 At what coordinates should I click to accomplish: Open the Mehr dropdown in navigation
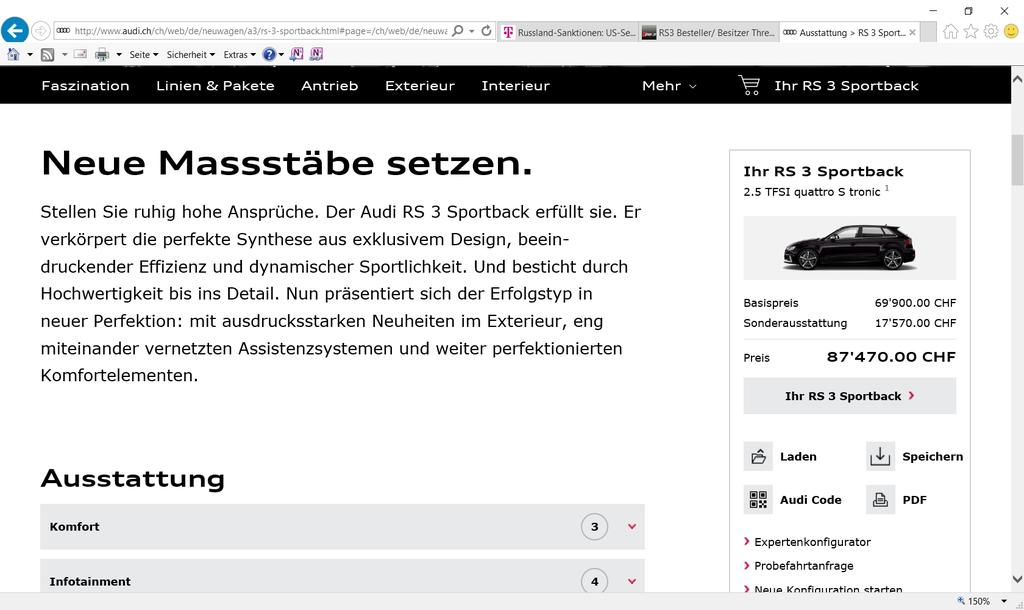tap(668, 86)
